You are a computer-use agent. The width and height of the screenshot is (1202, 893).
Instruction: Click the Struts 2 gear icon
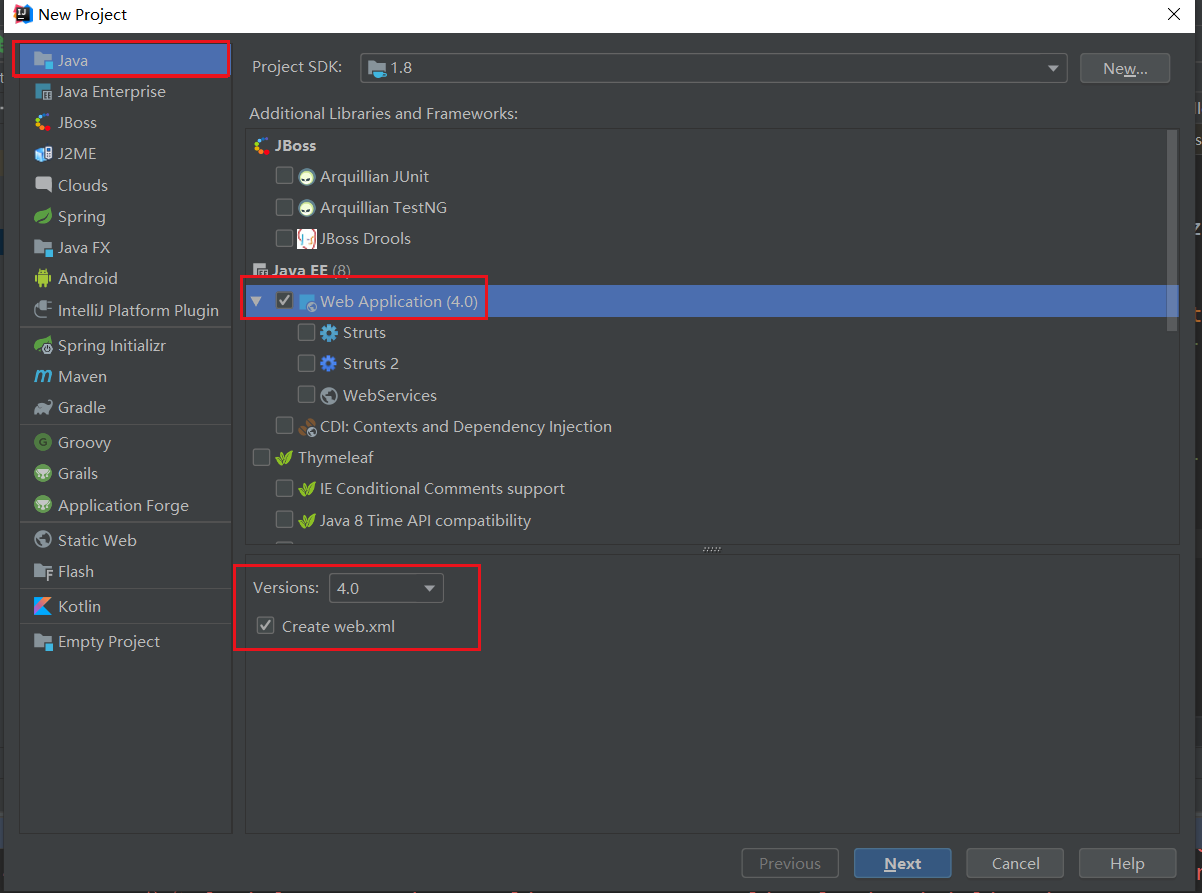(x=329, y=363)
